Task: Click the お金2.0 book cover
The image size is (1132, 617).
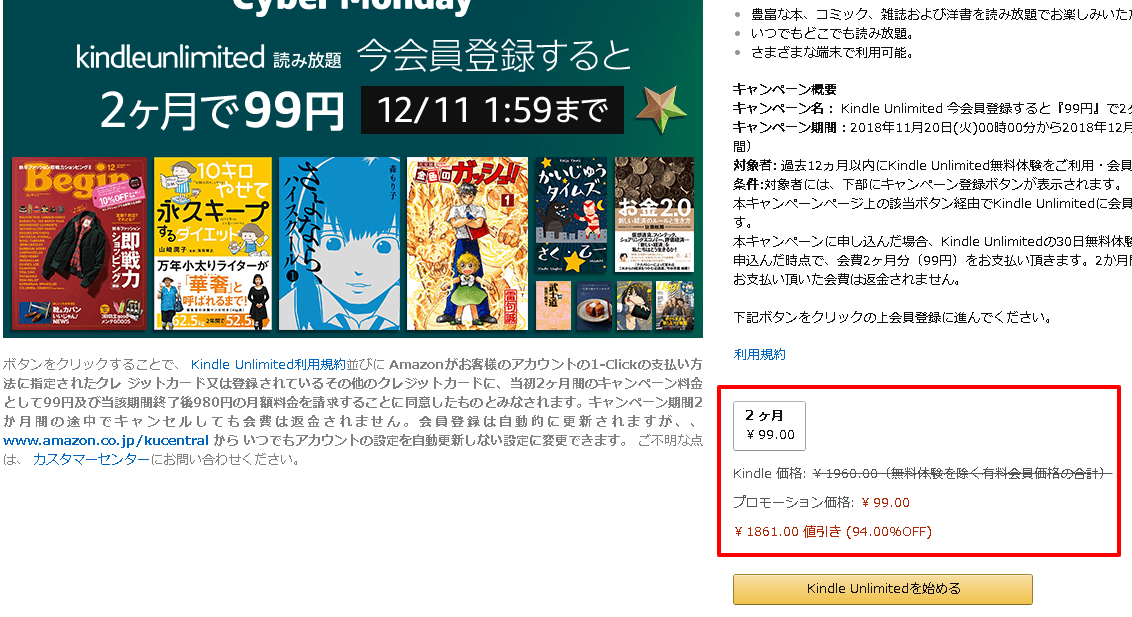Action: pos(654,215)
